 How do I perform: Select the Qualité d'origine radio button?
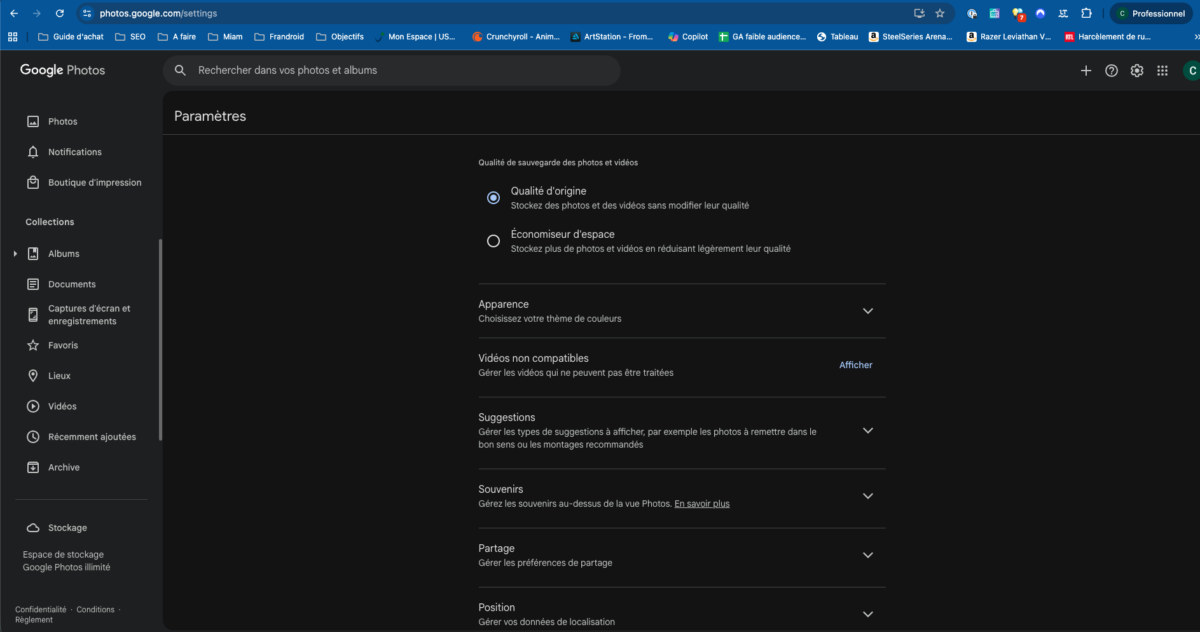pos(493,198)
